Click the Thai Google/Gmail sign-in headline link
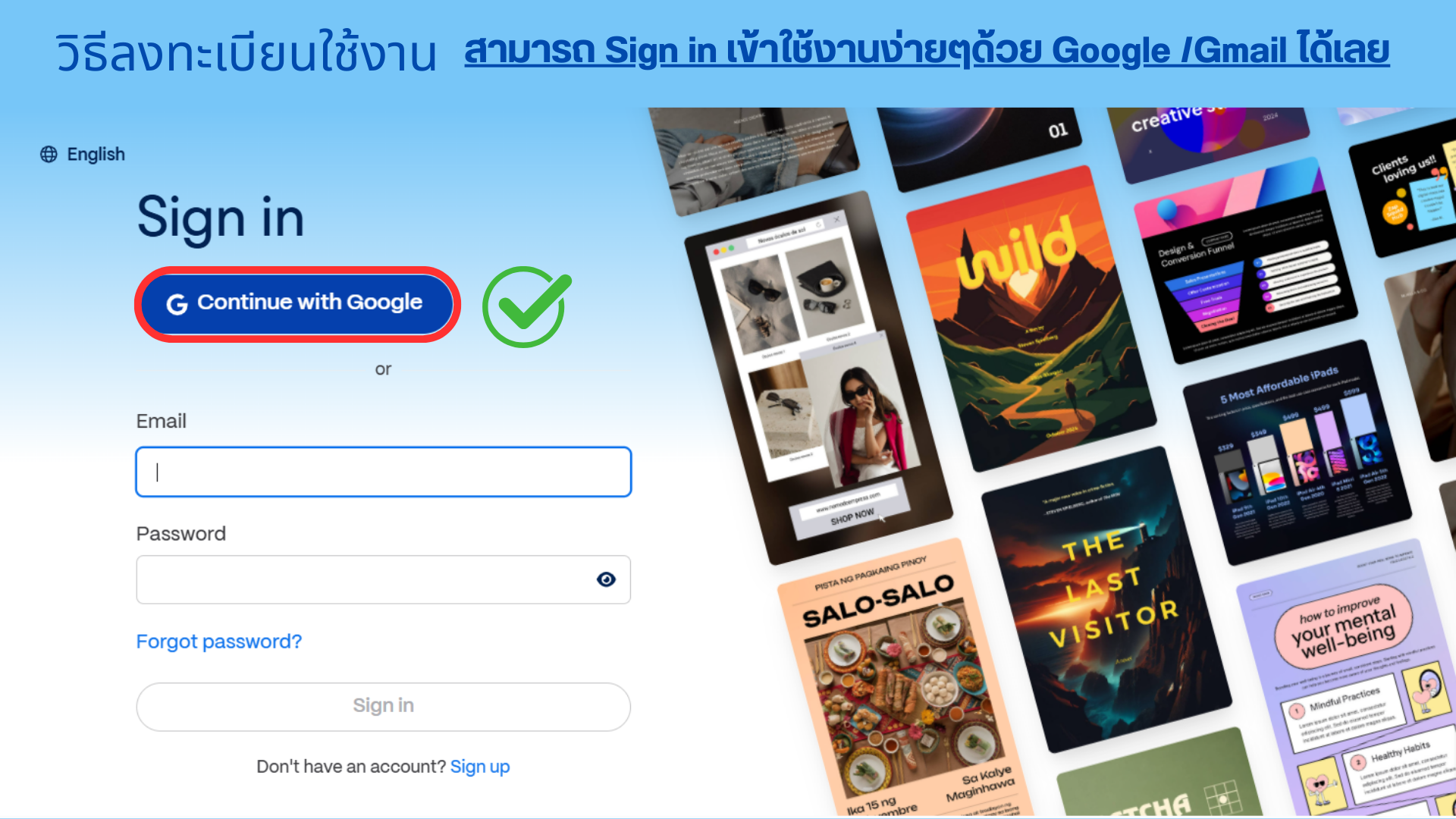This screenshot has height=819, width=1456. pos(927,51)
